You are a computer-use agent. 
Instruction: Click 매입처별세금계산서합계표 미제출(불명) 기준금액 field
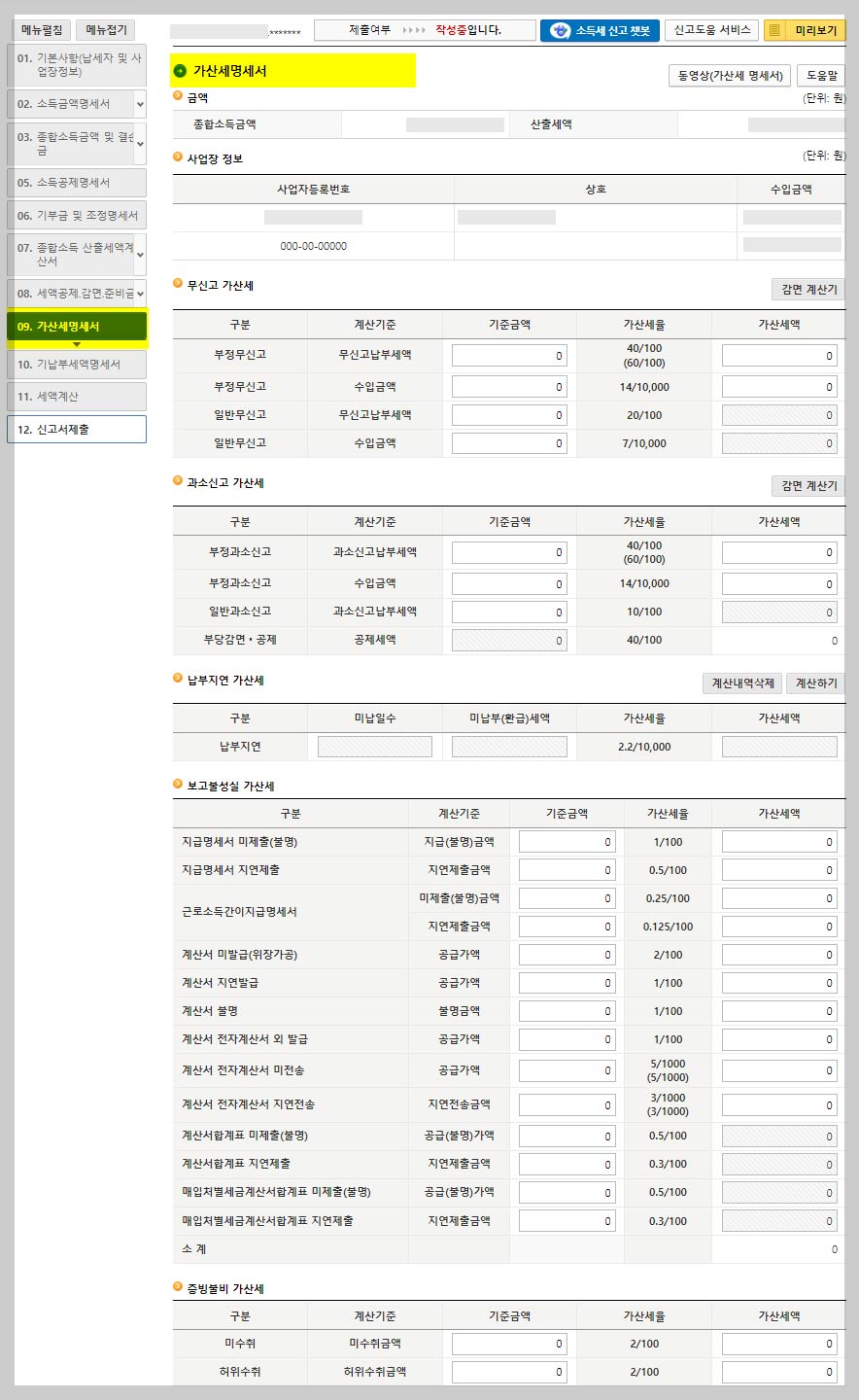tap(567, 1193)
